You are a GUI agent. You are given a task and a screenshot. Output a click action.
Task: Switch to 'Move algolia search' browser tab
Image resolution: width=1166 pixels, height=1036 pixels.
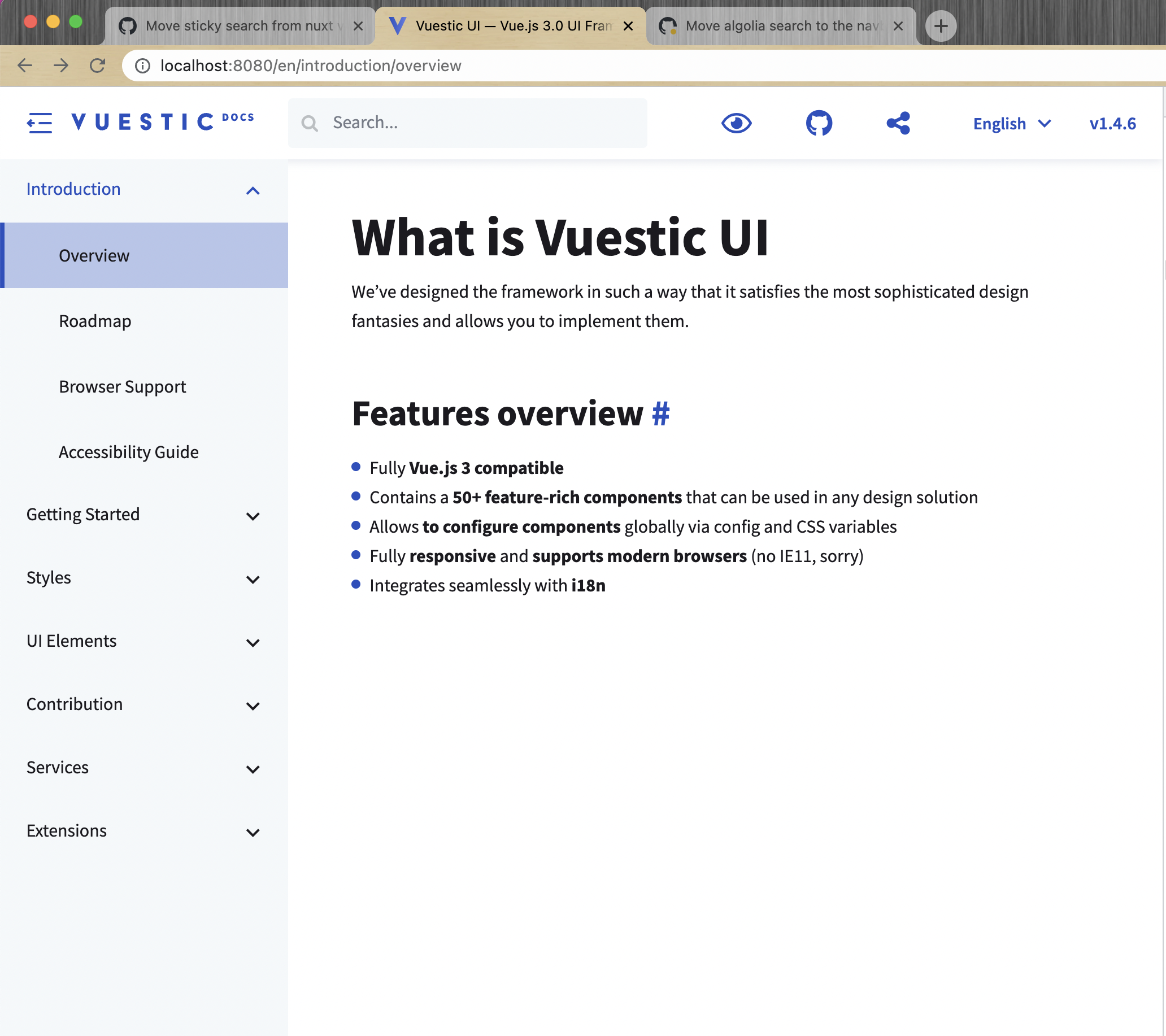point(780,25)
